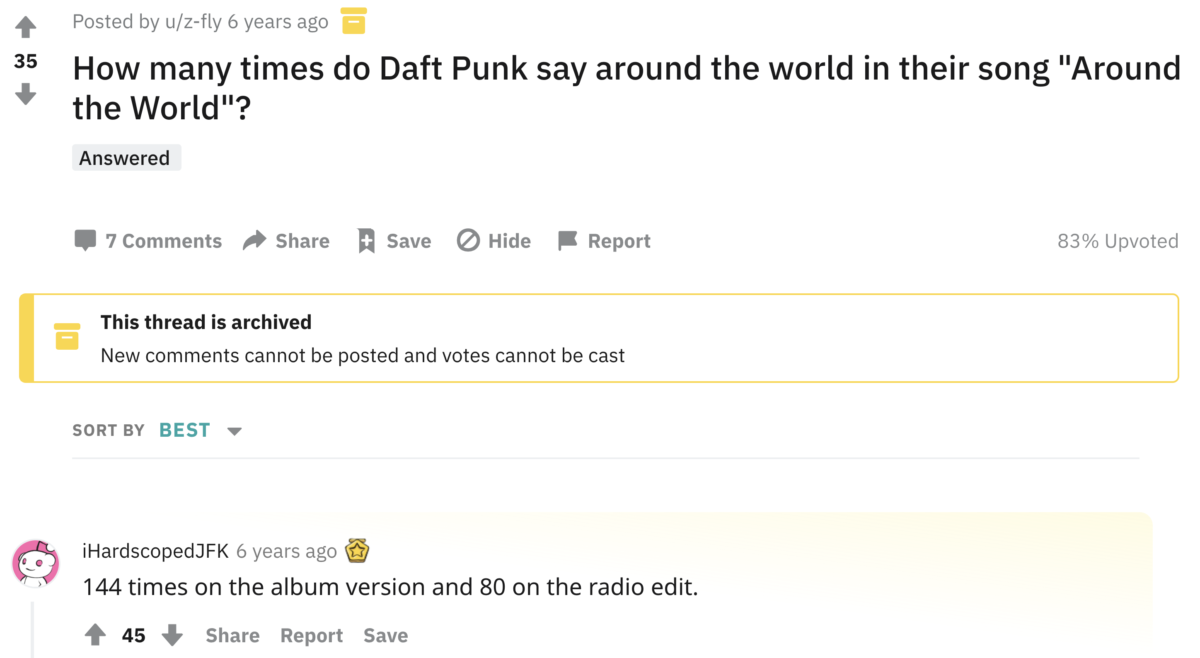Click the yellow archive icon beside post date

click(353, 21)
